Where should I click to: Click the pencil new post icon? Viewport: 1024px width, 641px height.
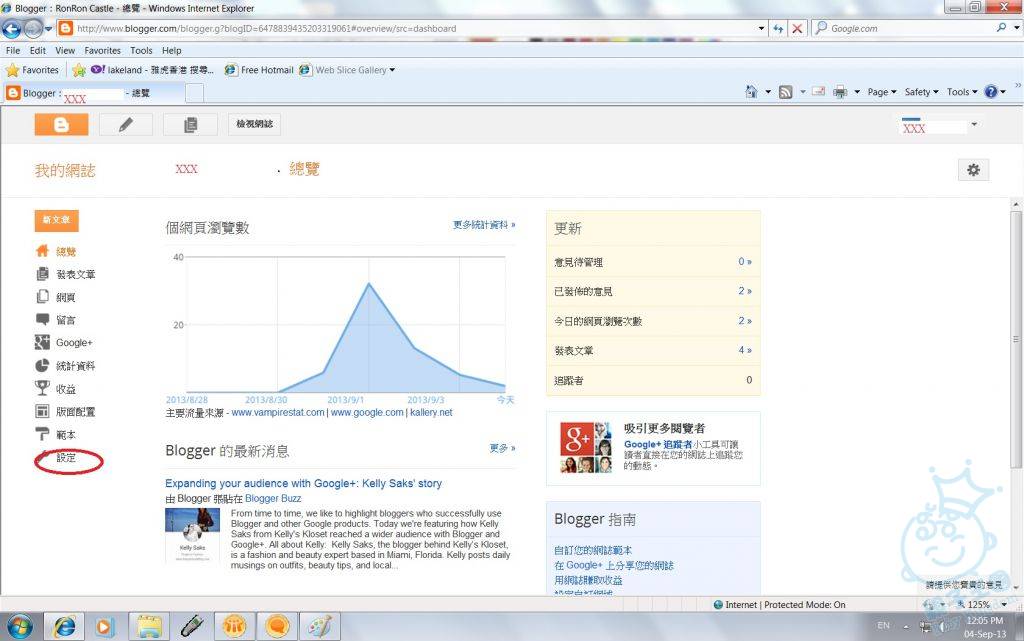coord(125,125)
